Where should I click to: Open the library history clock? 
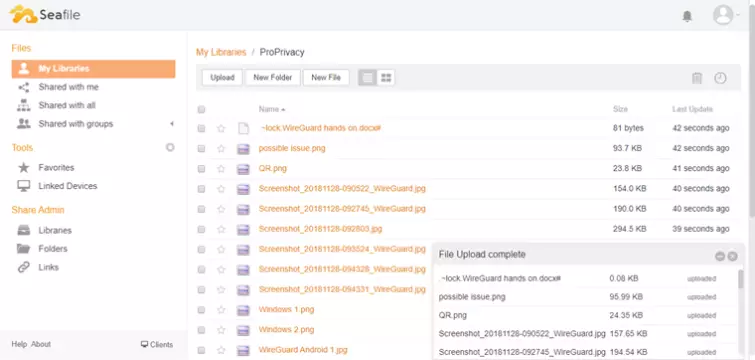coord(720,78)
